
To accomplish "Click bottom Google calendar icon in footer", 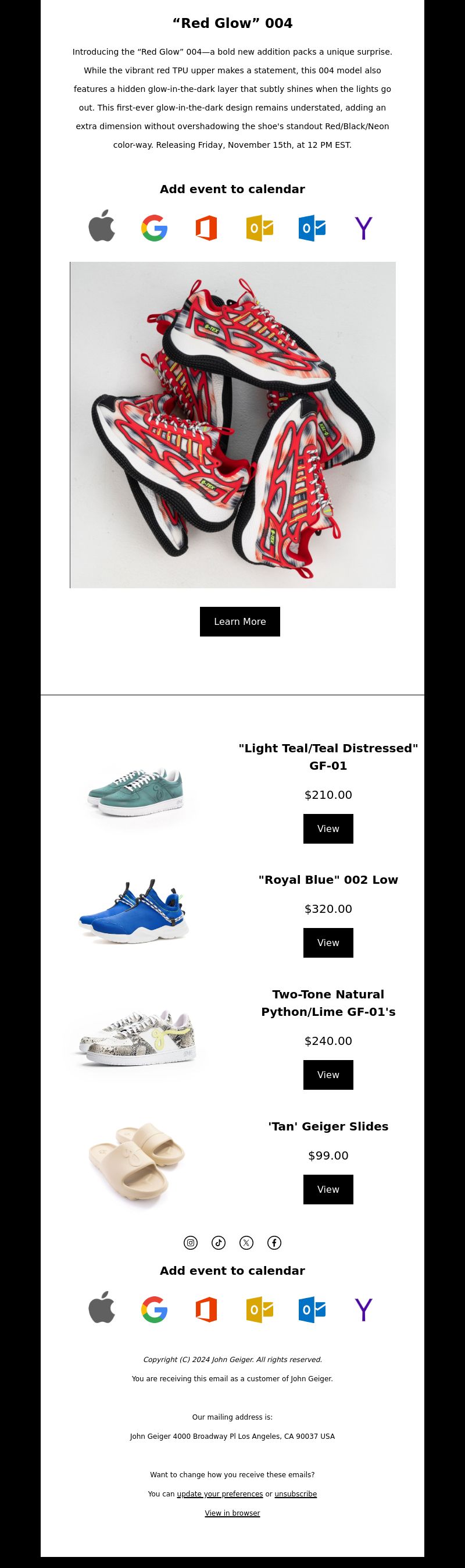I will [155, 1309].
